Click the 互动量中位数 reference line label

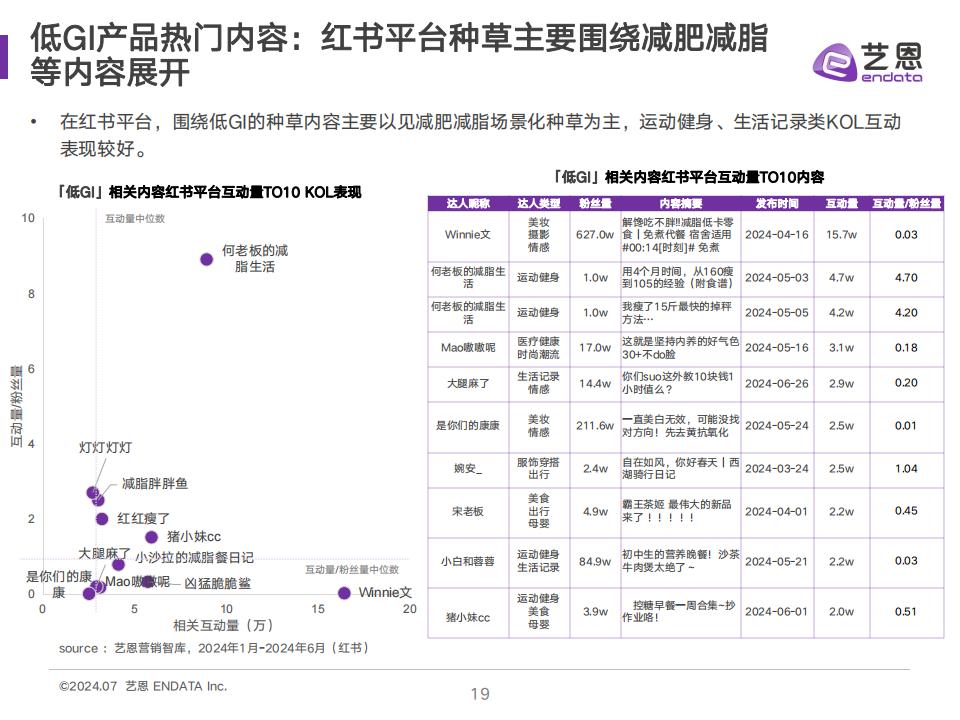pos(135,219)
